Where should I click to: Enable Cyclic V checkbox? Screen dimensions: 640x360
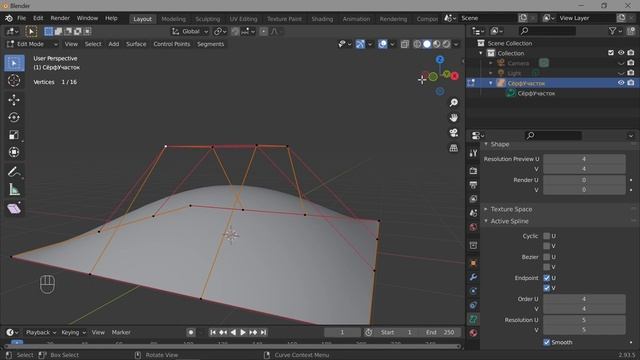547,246
